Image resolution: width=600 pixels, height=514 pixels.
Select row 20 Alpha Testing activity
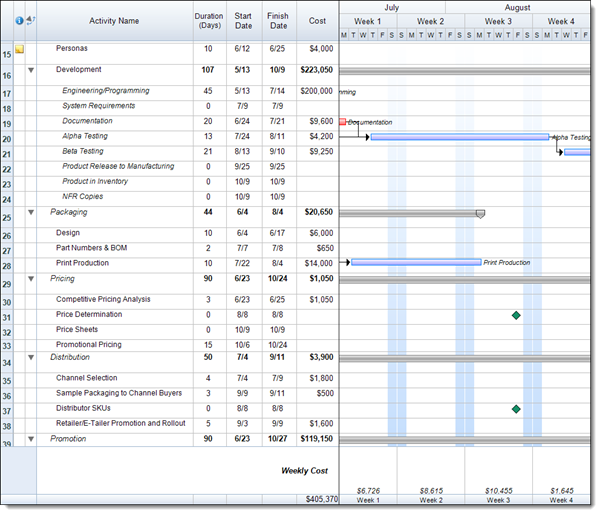point(85,136)
